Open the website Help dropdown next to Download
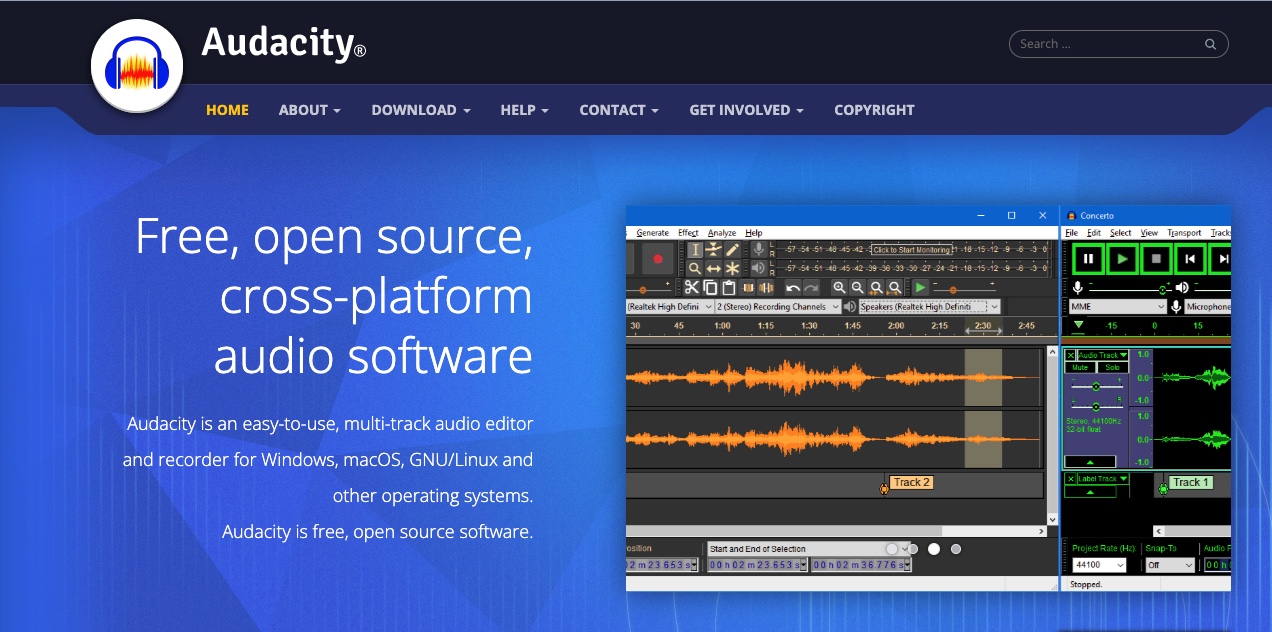The image size is (1272, 632). 525,110
